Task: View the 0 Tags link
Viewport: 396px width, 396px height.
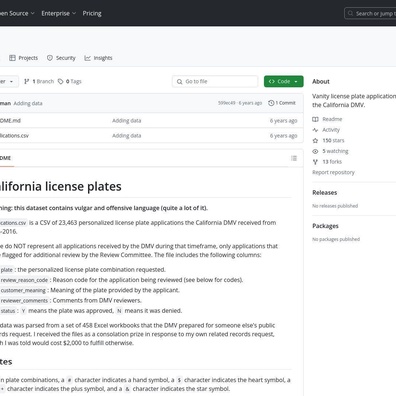Action: (70, 81)
